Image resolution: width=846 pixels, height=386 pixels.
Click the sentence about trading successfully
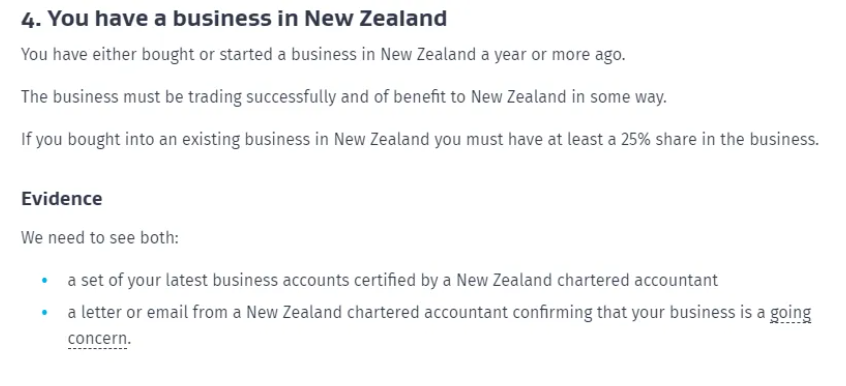[344, 97]
